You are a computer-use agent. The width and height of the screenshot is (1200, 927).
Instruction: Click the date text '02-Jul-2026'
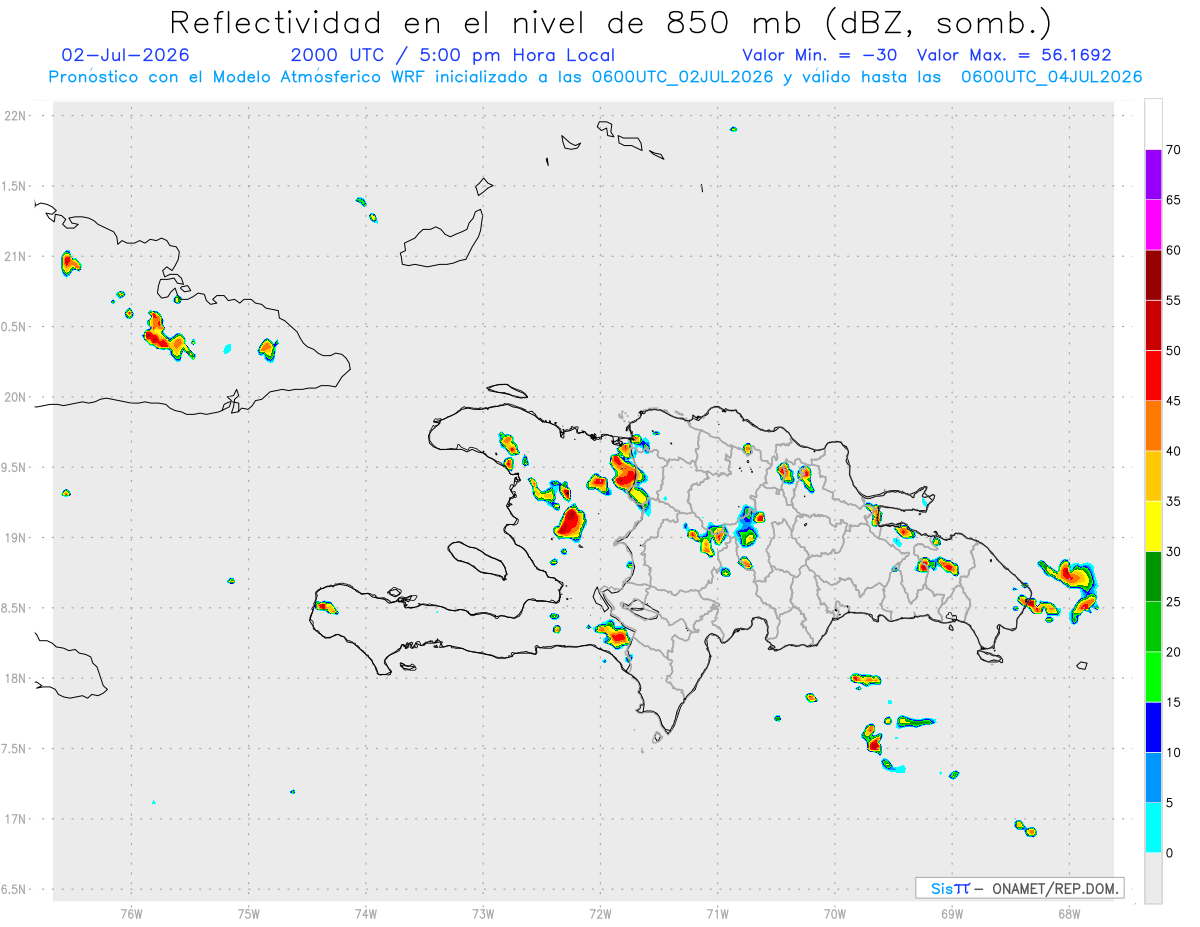[x=125, y=55]
